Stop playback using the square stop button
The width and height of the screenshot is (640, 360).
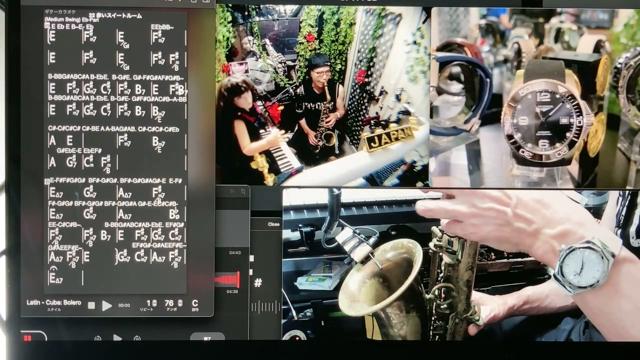tap(91, 305)
